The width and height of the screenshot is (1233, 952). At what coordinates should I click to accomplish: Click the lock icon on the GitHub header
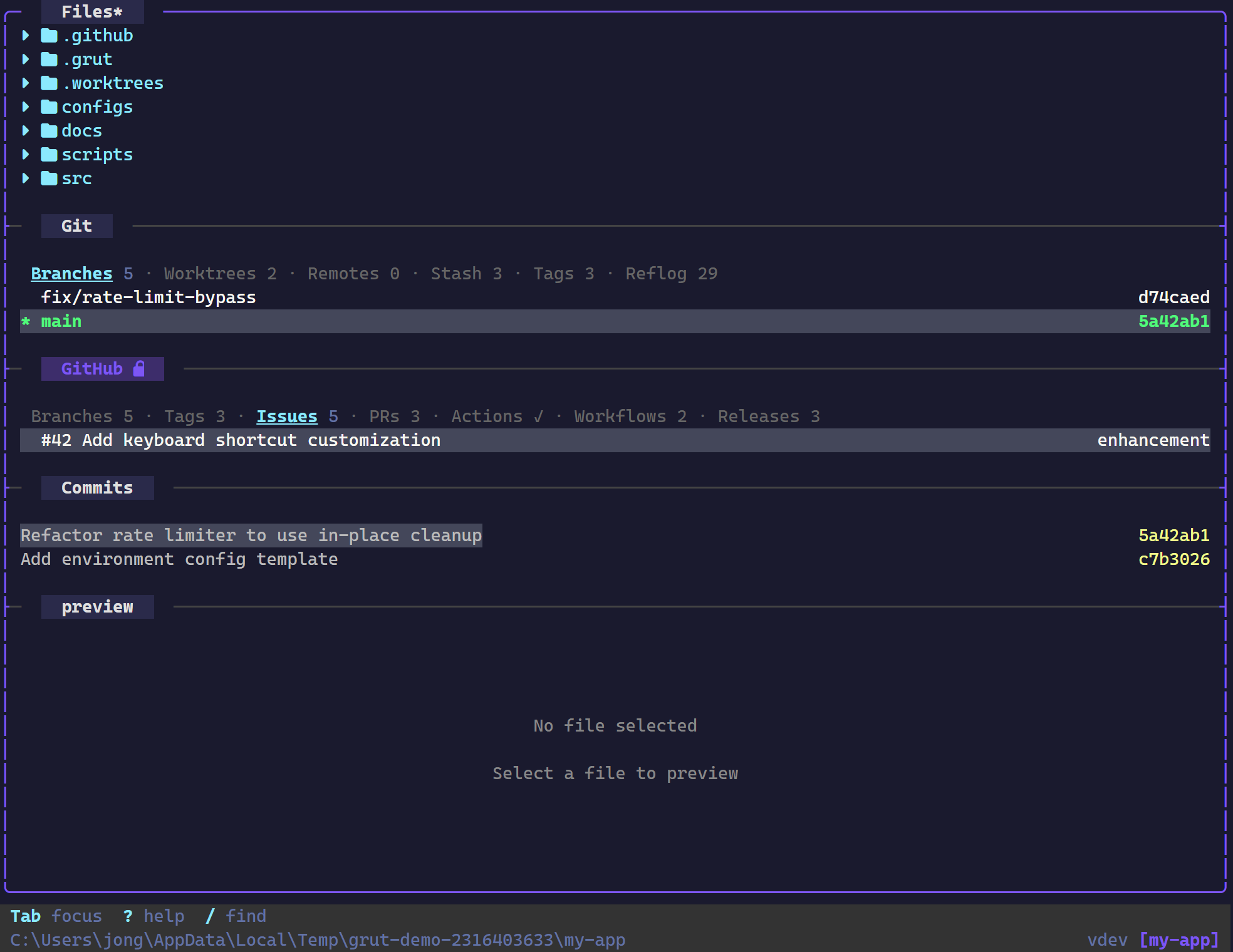[x=139, y=368]
